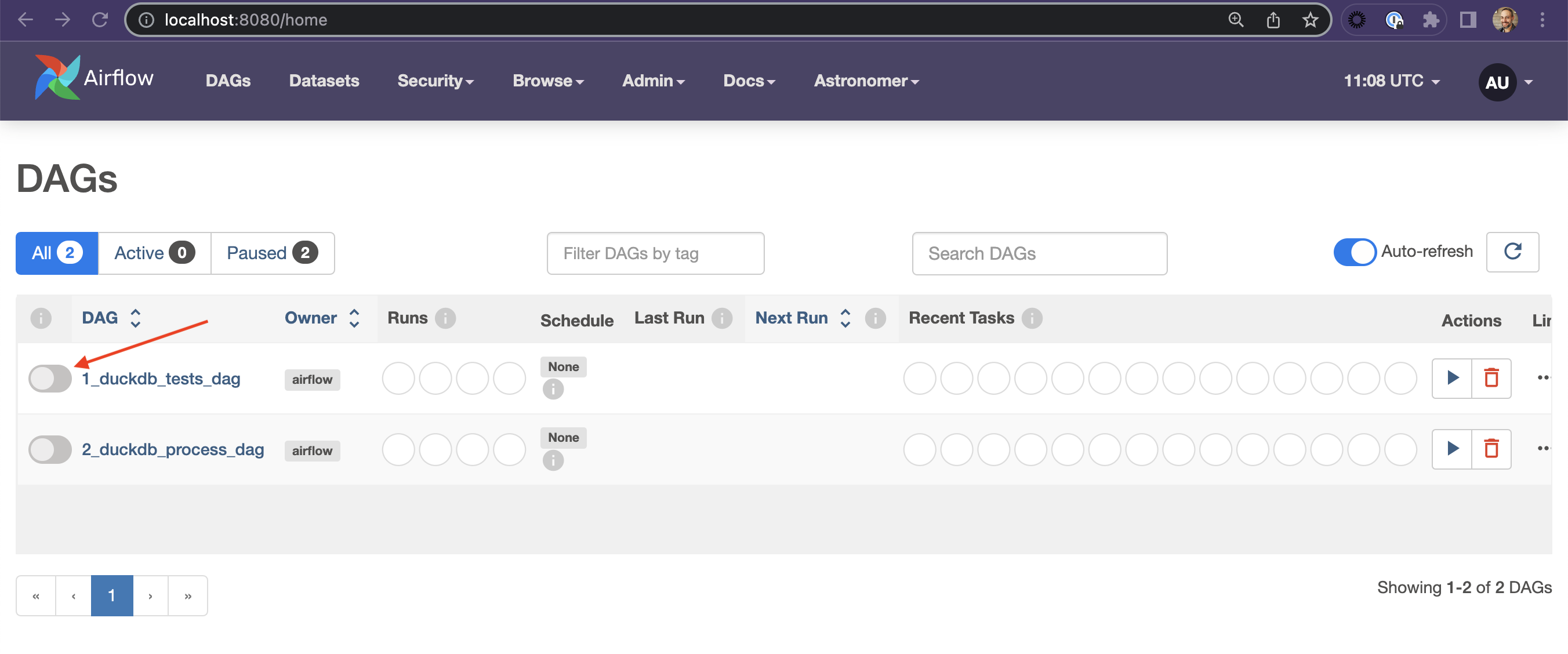Open Datasets in the navigation bar
The height and width of the screenshot is (654, 1568).
324,81
